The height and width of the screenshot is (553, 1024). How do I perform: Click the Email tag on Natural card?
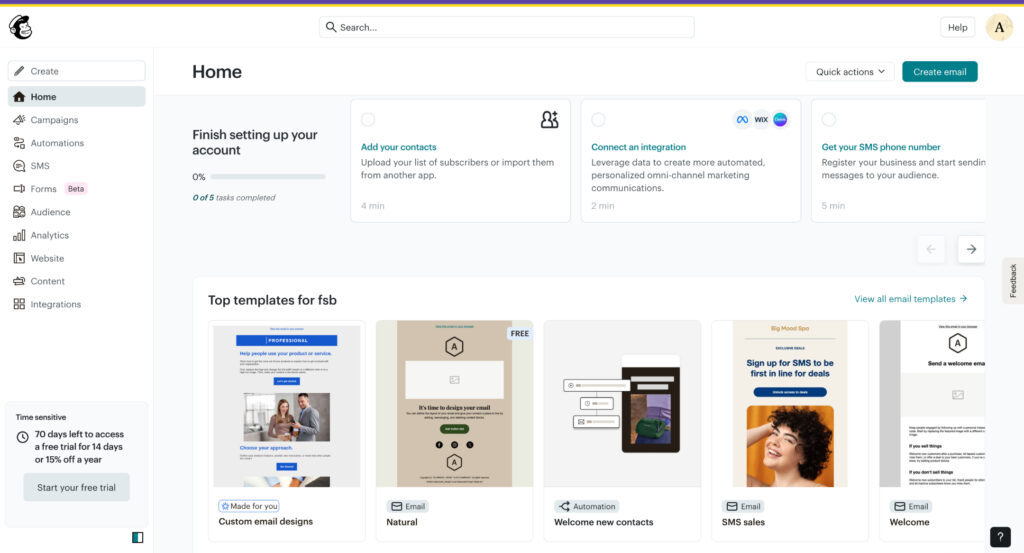tap(408, 507)
